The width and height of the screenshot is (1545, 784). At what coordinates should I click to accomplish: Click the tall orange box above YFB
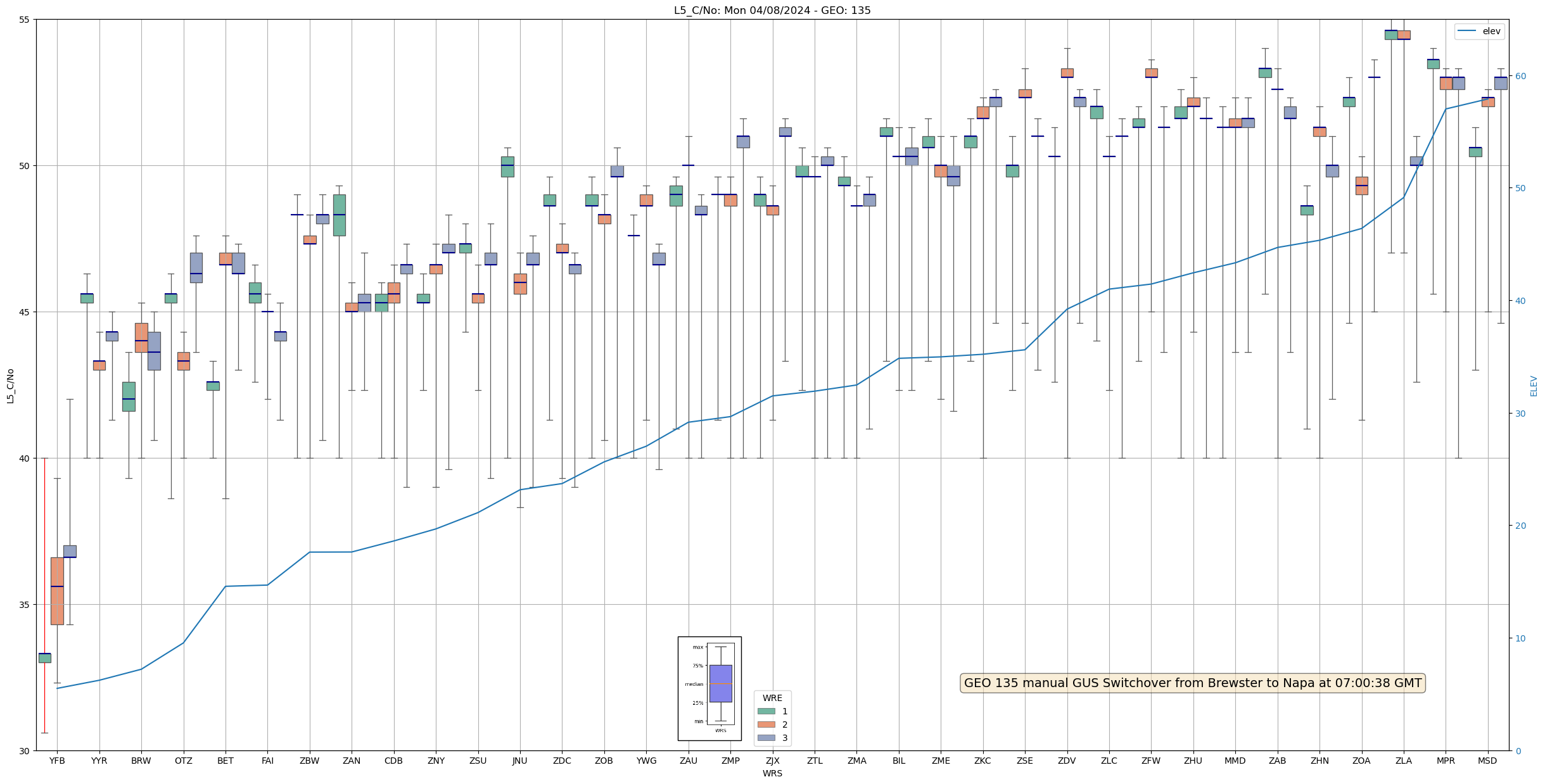point(57,590)
